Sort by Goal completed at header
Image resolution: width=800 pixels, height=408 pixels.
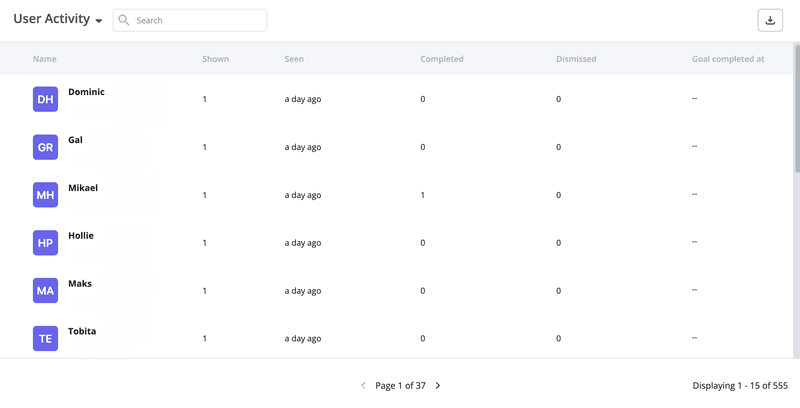click(x=728, y=59)
